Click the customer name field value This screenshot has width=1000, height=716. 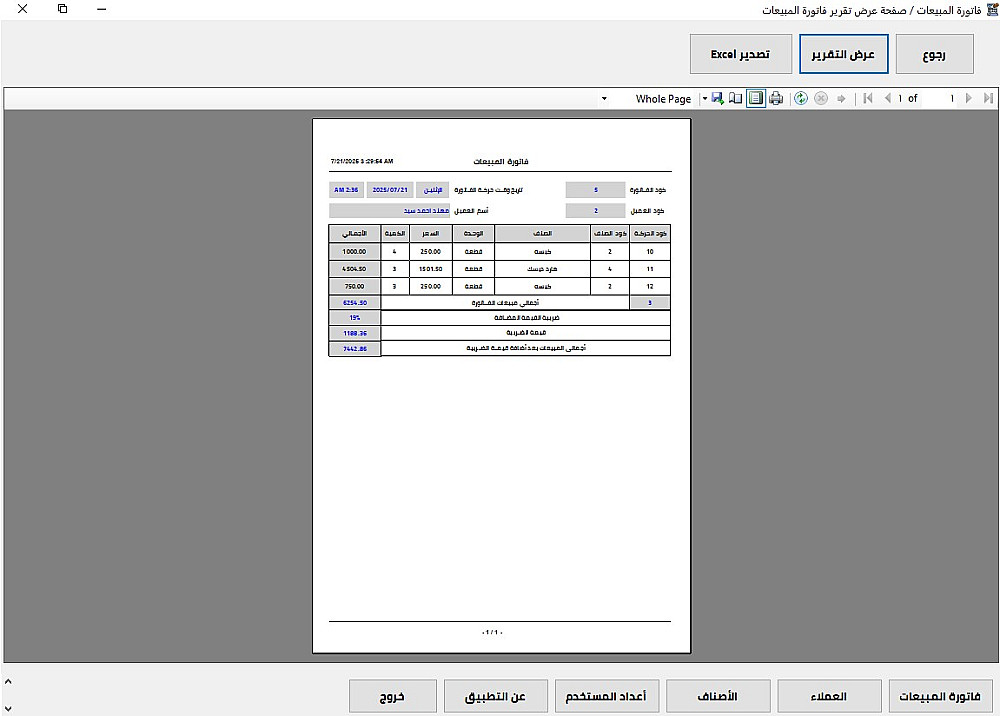390,210
